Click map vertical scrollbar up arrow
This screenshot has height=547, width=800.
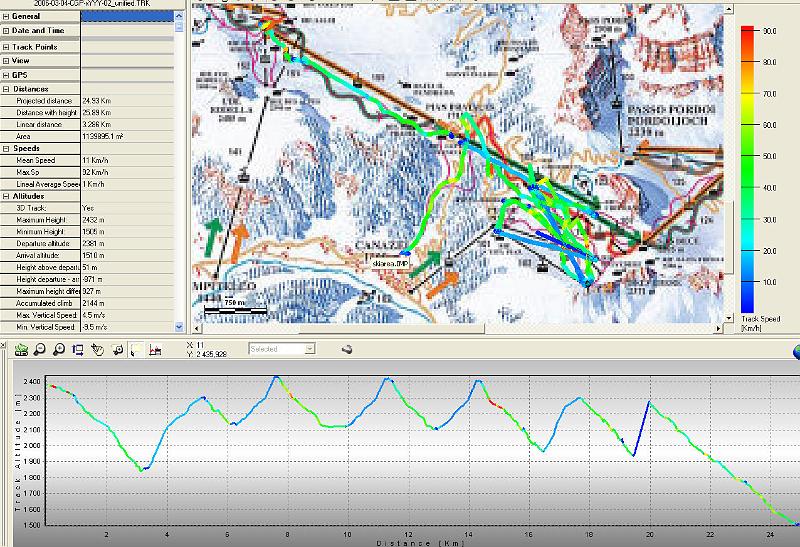click(x=729, y=9)
